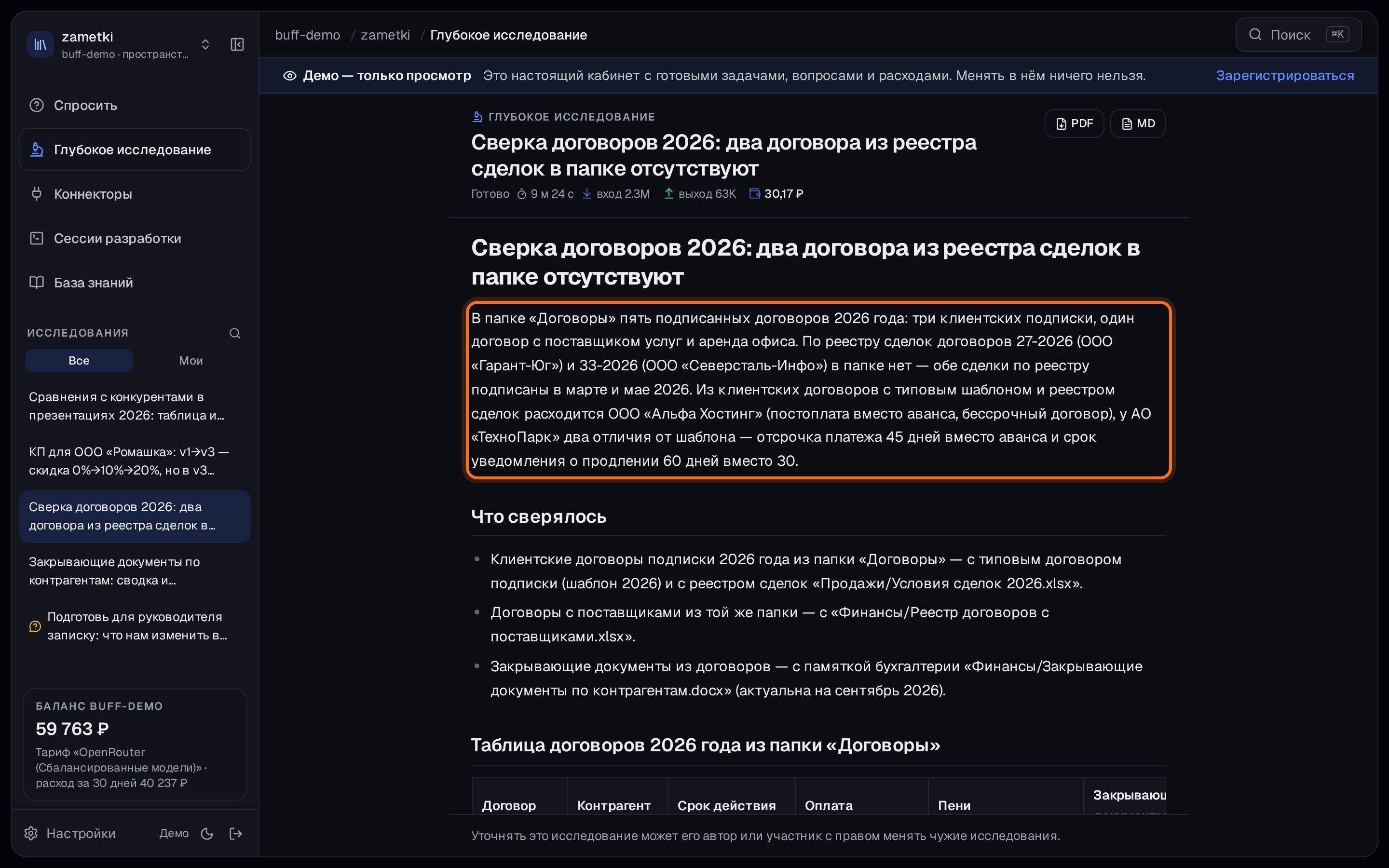Click the eye icon in demo banner
Image resolution: width=1389 pixels, height=868 pixels.
pos(290,75)
